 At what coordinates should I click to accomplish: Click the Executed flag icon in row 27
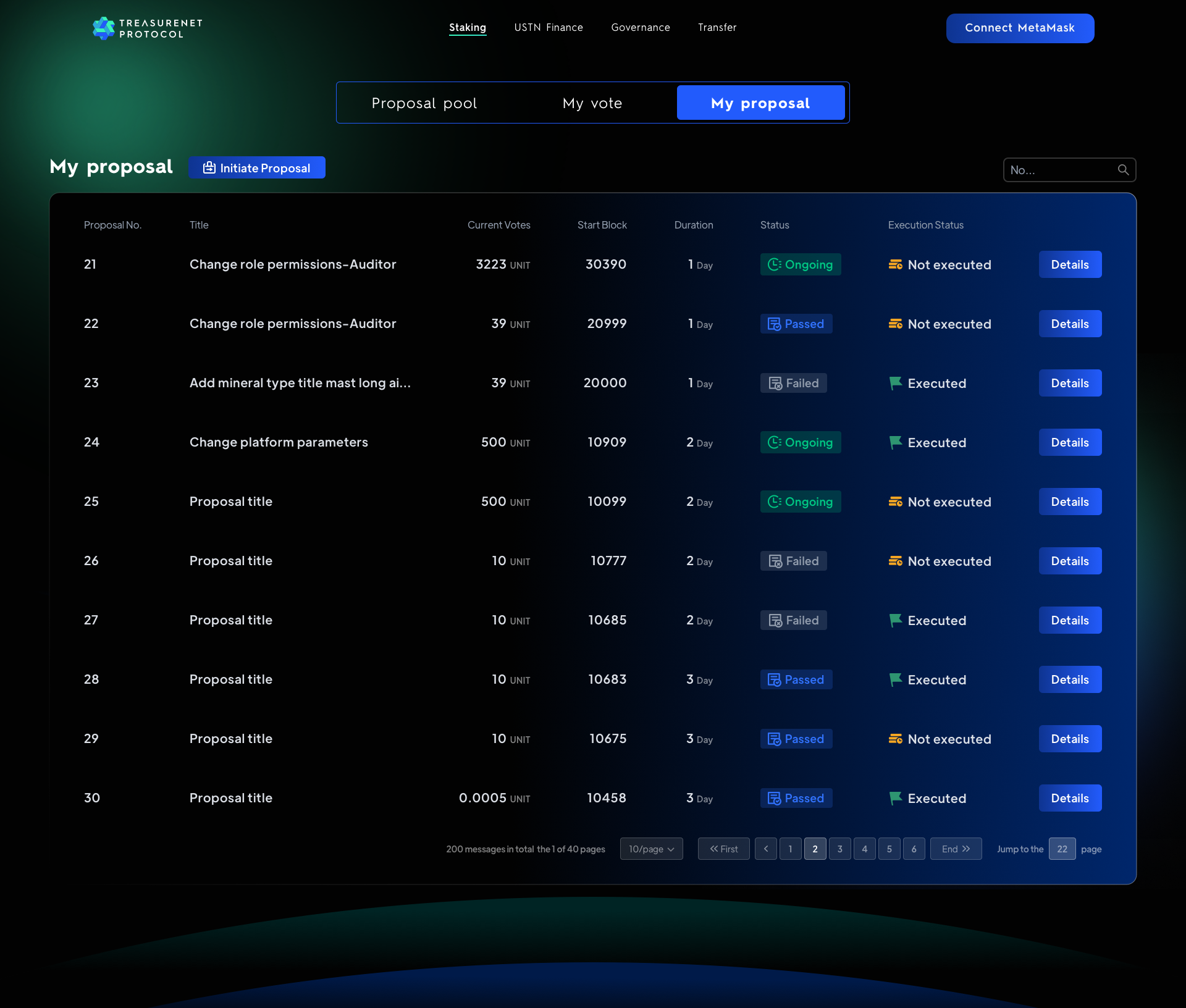pos(896,620)
